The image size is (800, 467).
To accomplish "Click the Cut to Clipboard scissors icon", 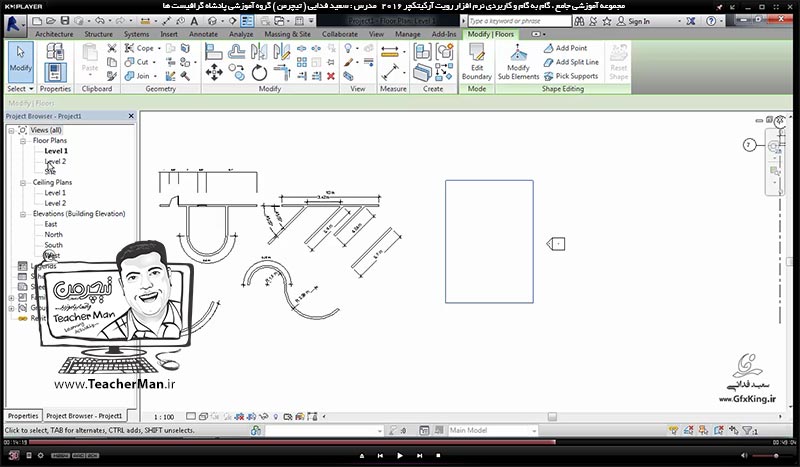I will click(x=112, y=48).
